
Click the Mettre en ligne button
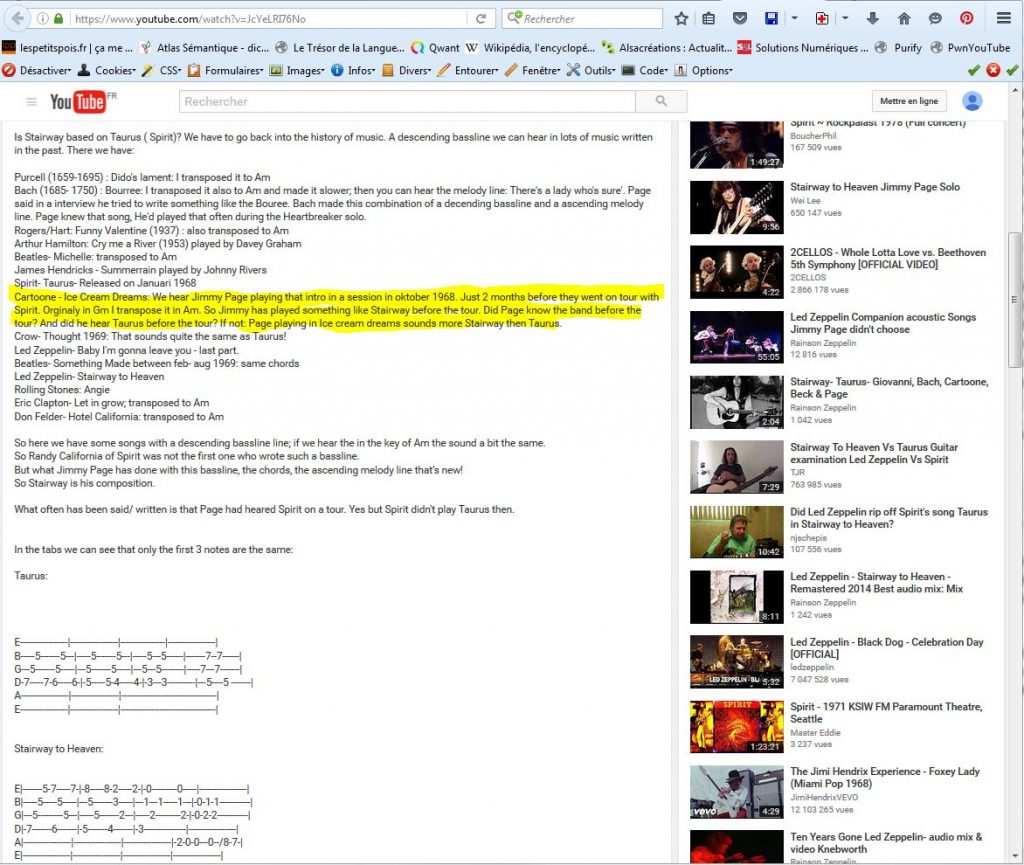click(x=908, y=101)
